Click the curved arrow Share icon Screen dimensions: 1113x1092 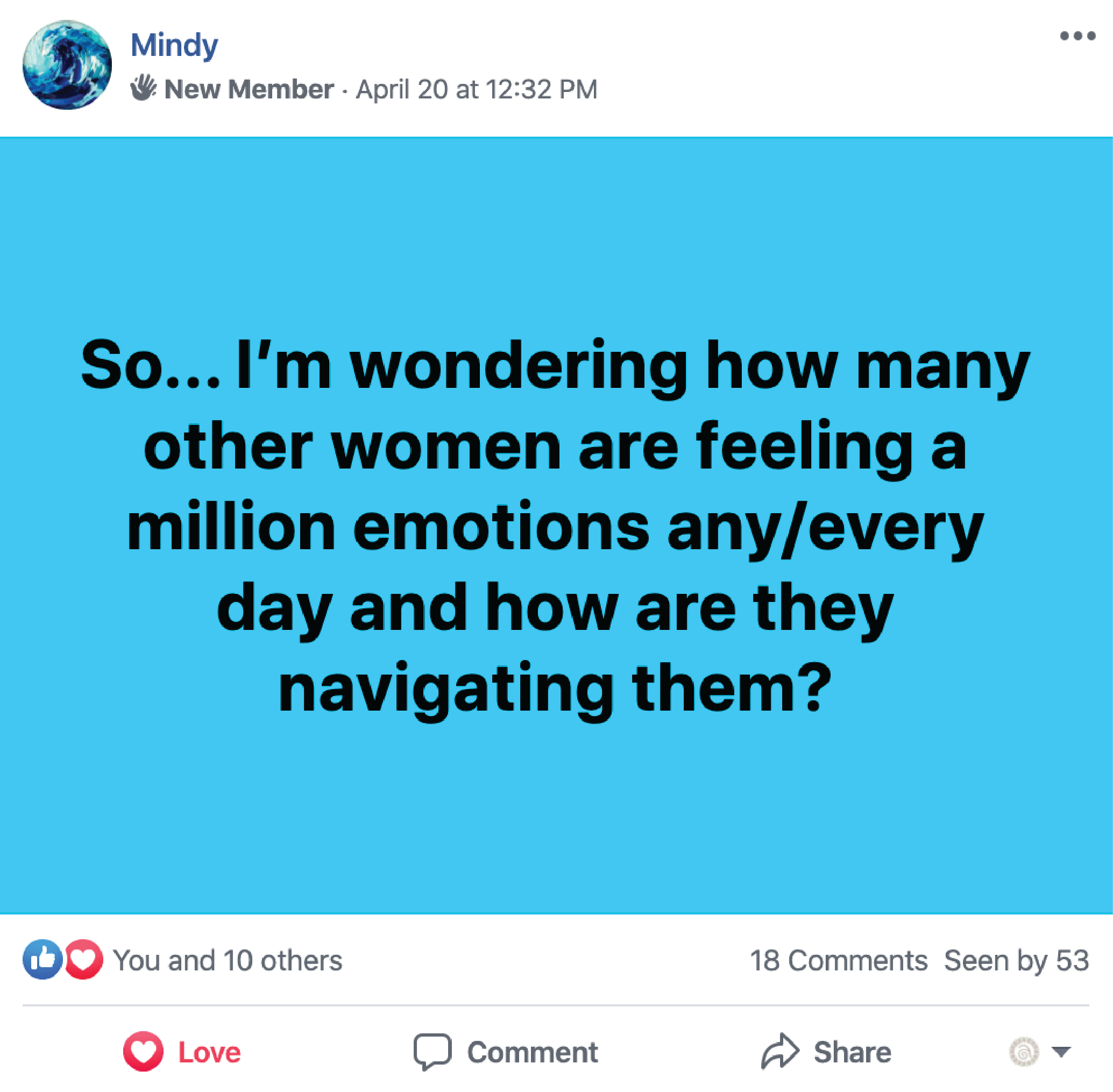[x=779, y=1051]
